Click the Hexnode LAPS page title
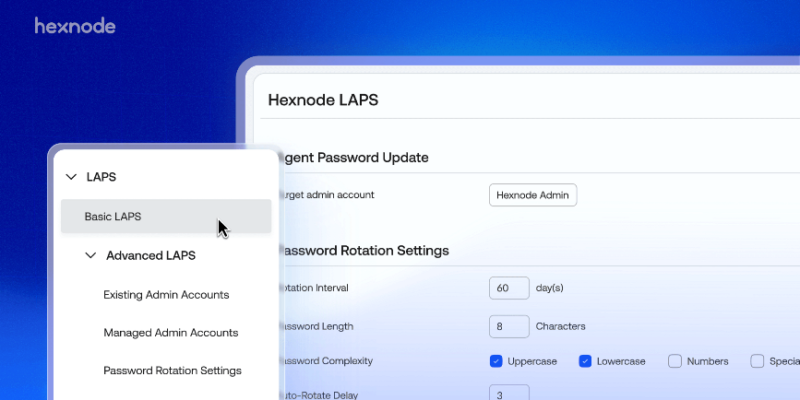Screen dimensions: 800x400 coord(323,100)
